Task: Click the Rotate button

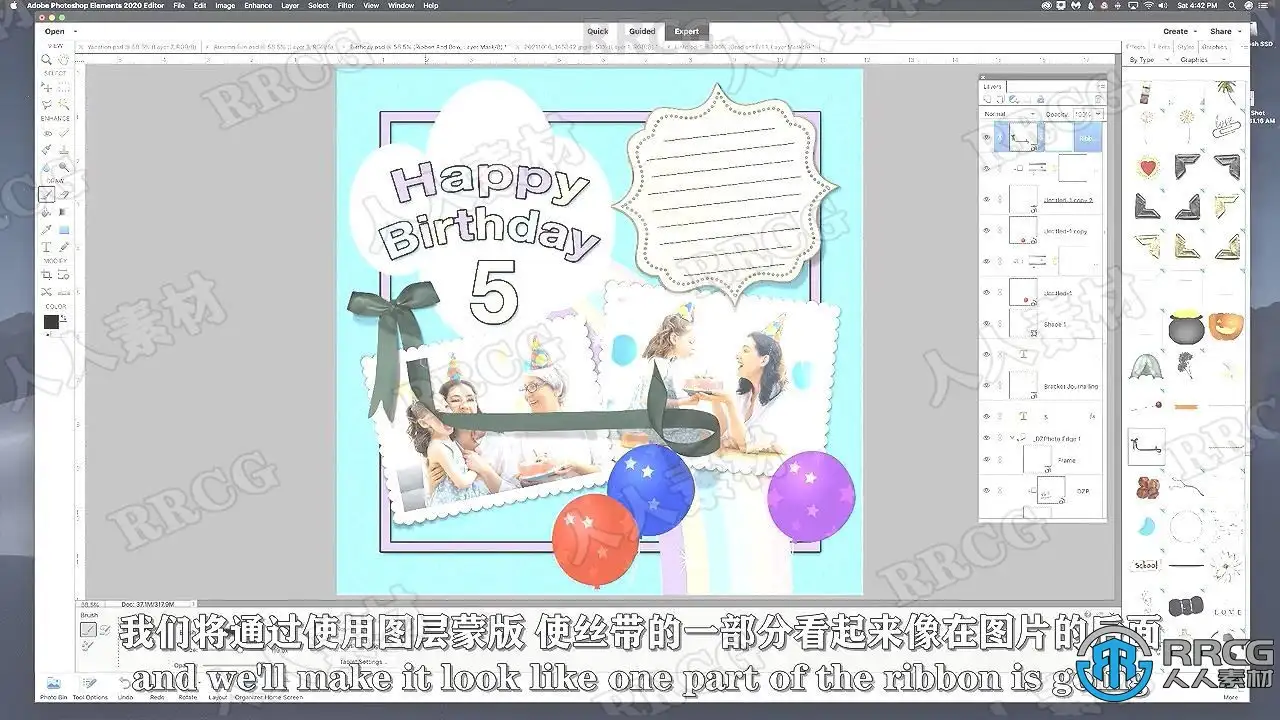Action: 187,697
